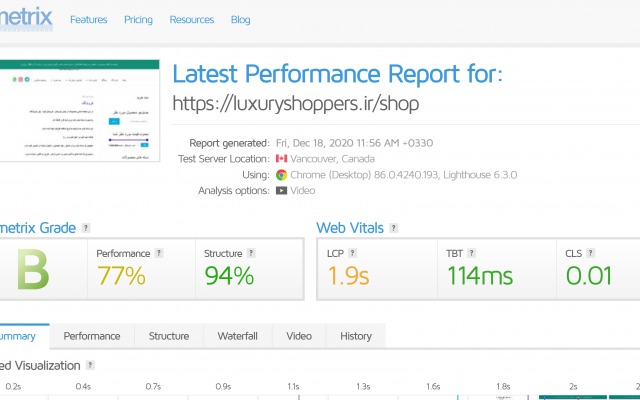Image resolution: width=640 pixels, height=400 pixels.
Task: Open the Features menu
Action: tap(89, 20)
